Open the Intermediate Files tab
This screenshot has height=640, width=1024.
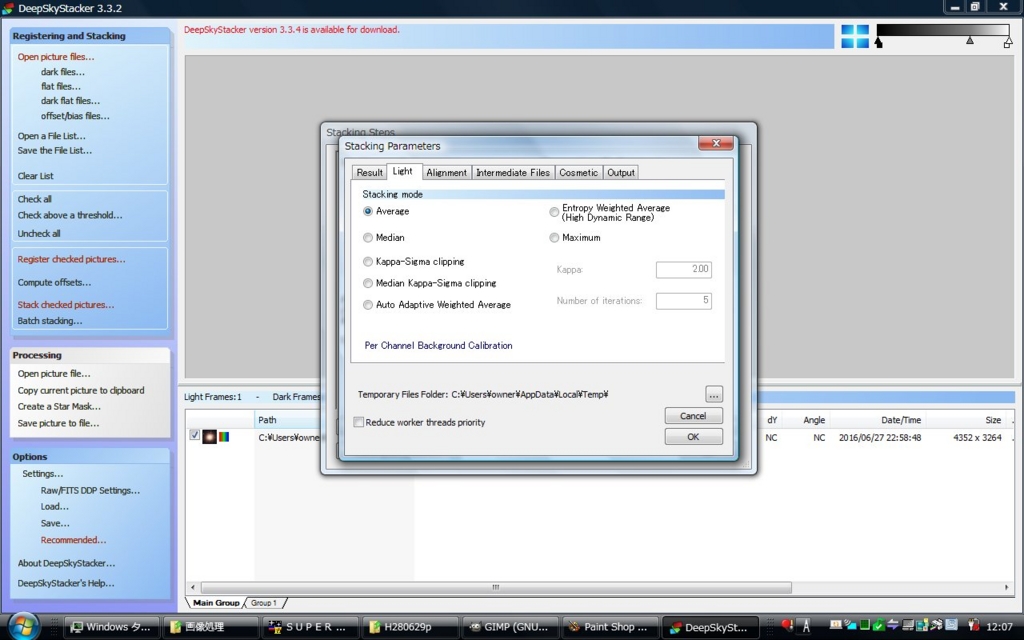click(513, 172)
